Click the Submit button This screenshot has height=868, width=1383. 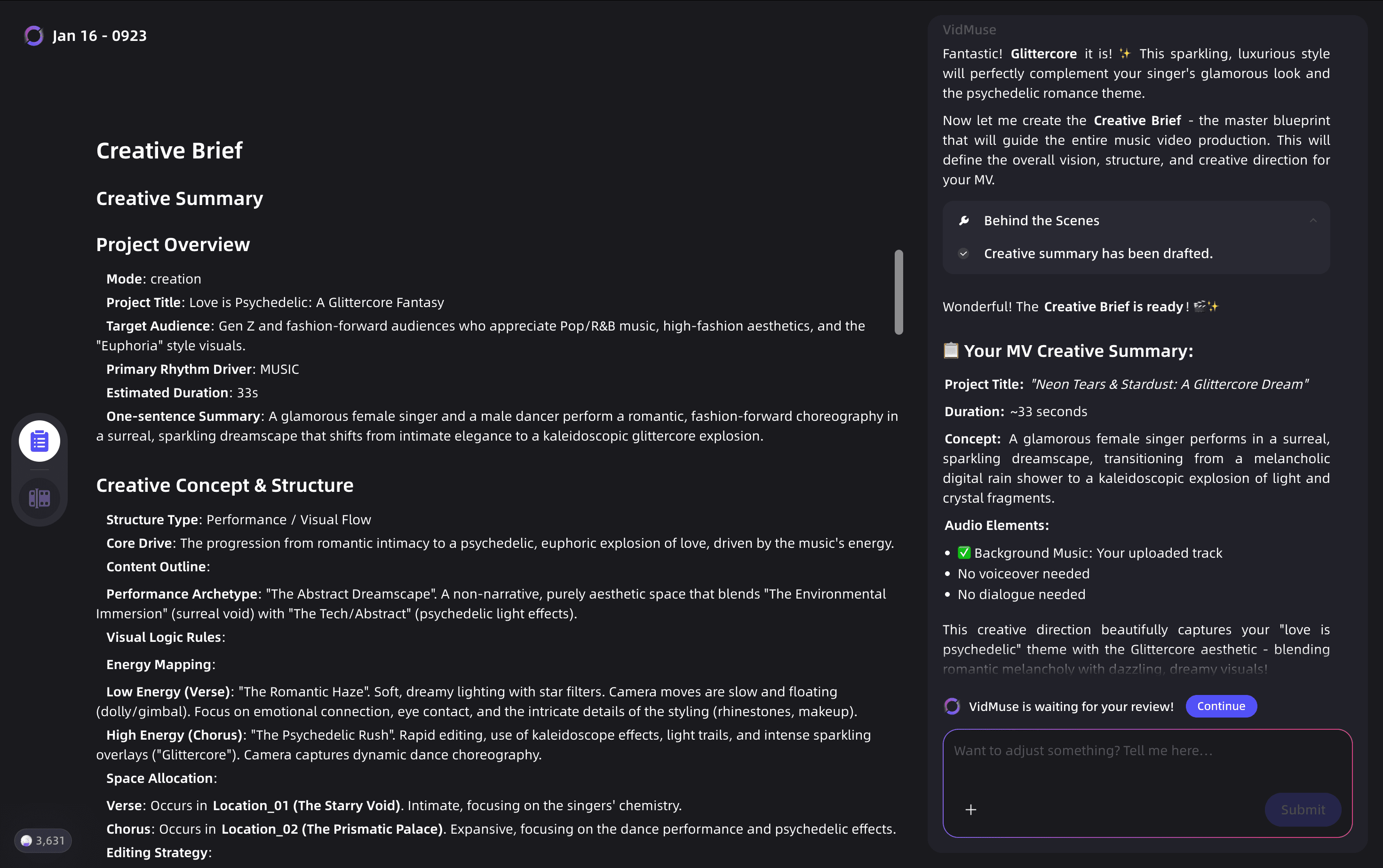coord(1303,809)
